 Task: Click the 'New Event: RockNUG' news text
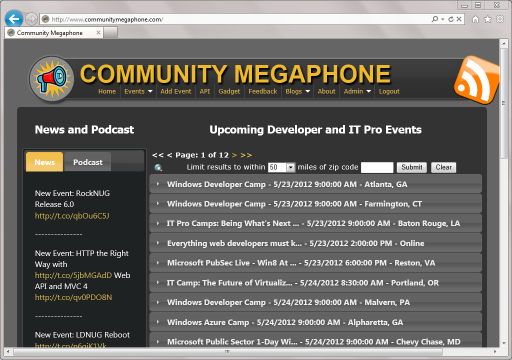tap(72, 199)
